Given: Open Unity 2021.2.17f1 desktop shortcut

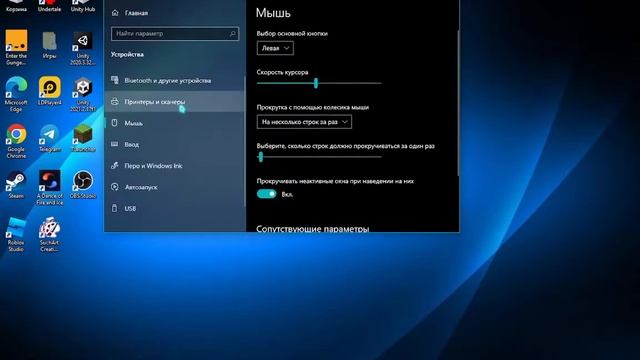Looking at the screenshot, I should pyautogui.click(x=82, y=95).
